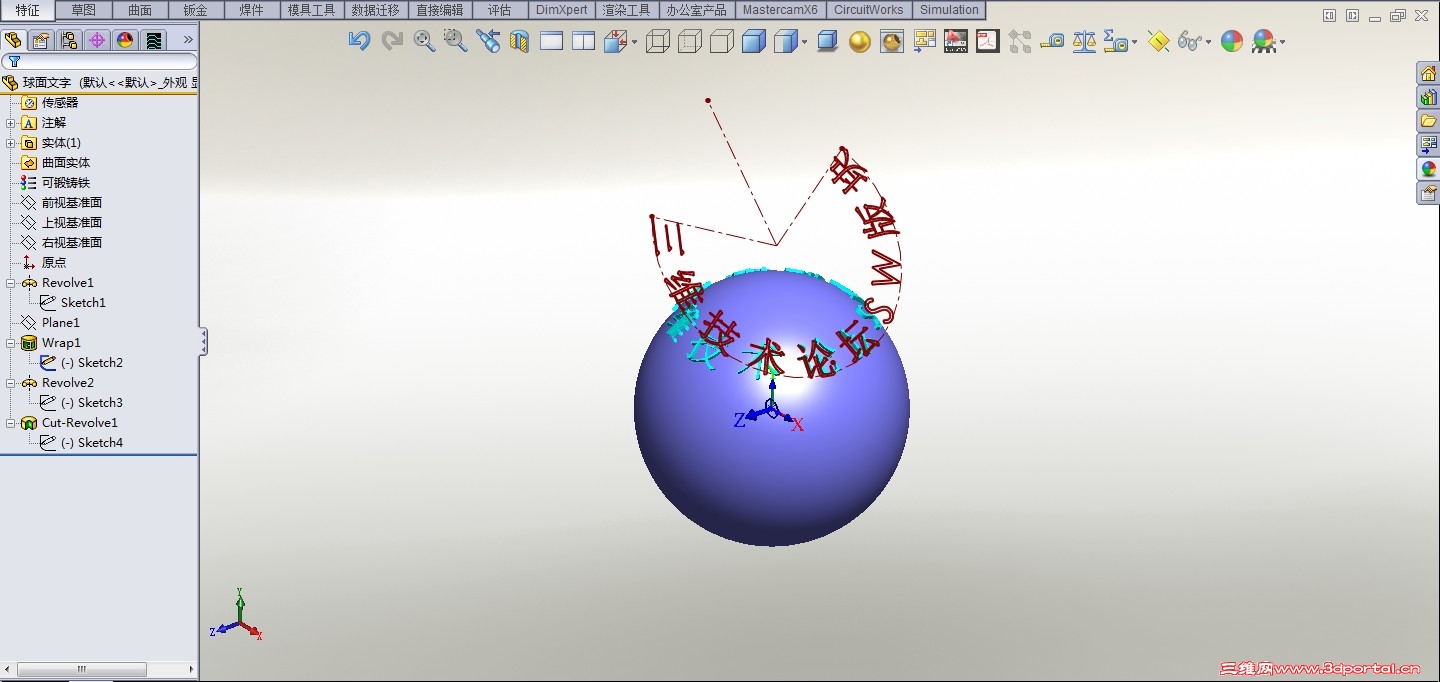Collapse FeatureManager panel via side handle
This screenshot has height=682, width=1440.
203,342
